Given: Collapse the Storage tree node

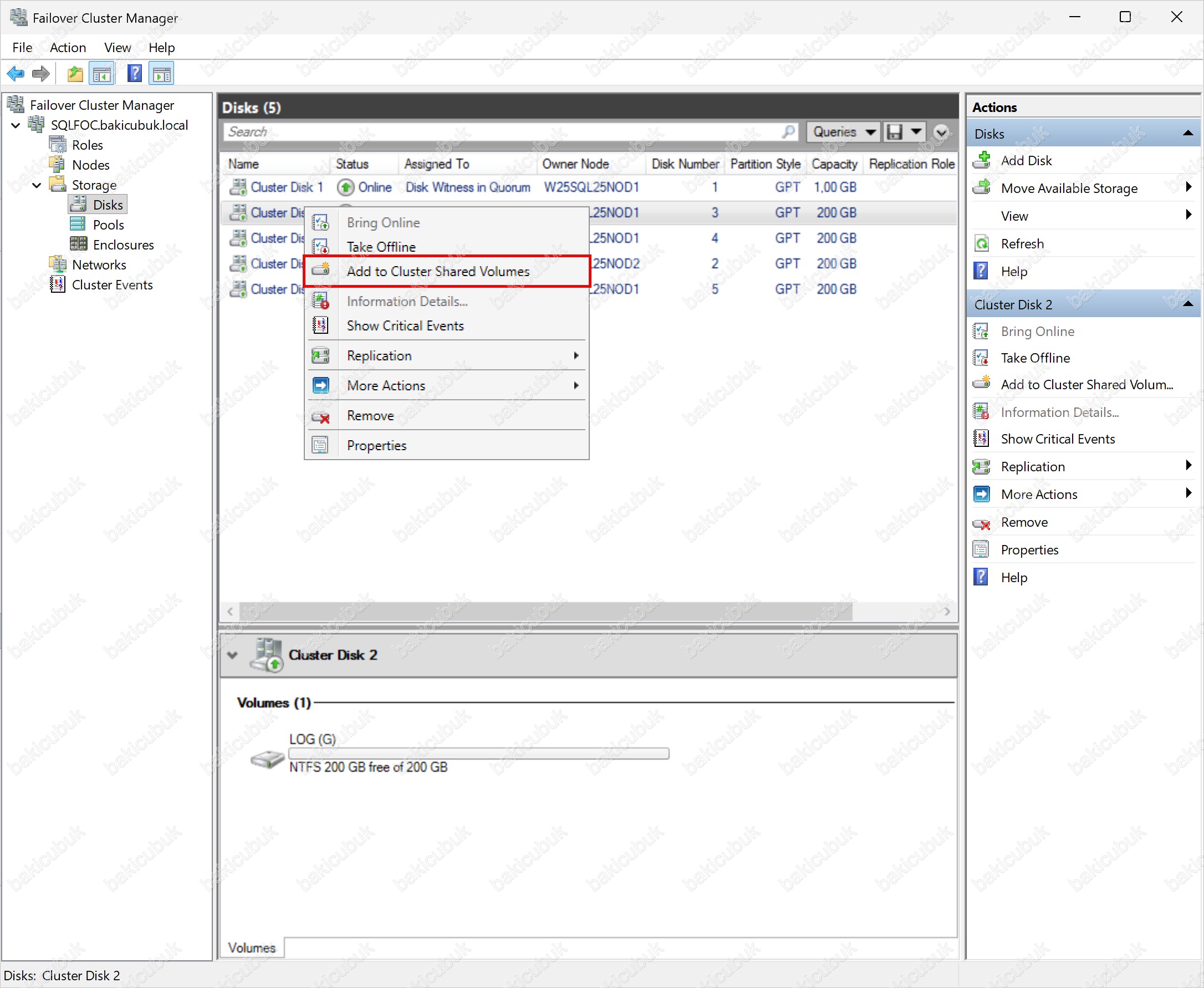Looking at the screenshot, I should [37, 185].
